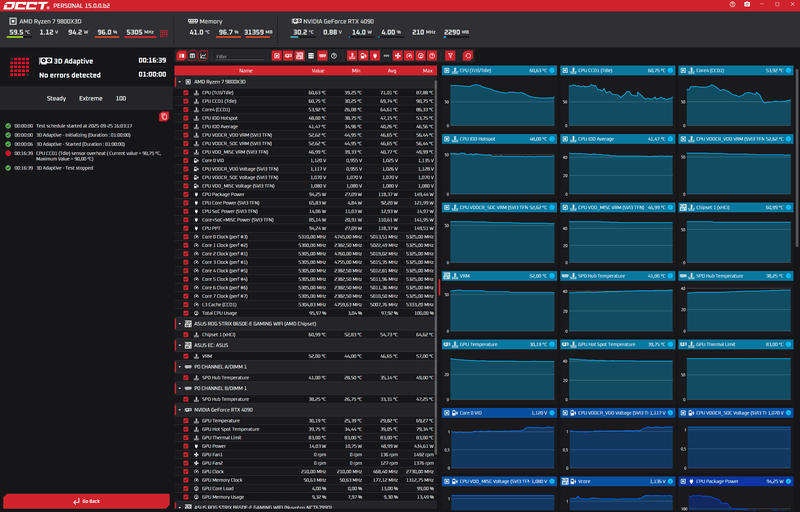Switch to graph-only monitoring view icon
This screenshot has height=512, width=800.
203,56
